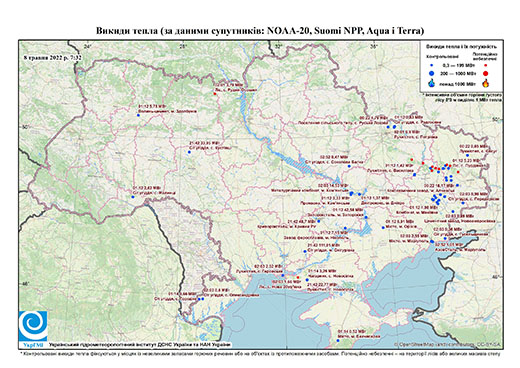Click blue marker at Zdolbuniv in western Ukraine

pyautogui.click(x=138, y=115)
